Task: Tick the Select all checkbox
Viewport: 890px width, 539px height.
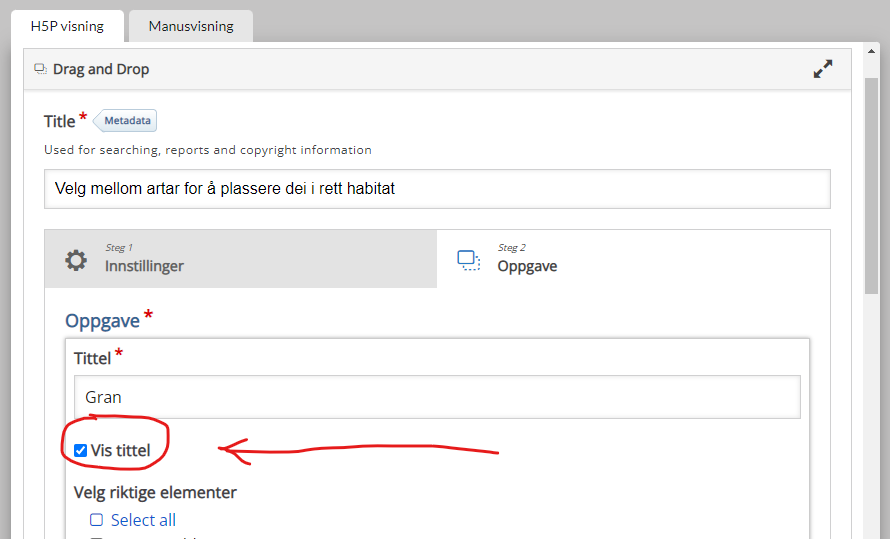Action: click(x=96, y=520)
